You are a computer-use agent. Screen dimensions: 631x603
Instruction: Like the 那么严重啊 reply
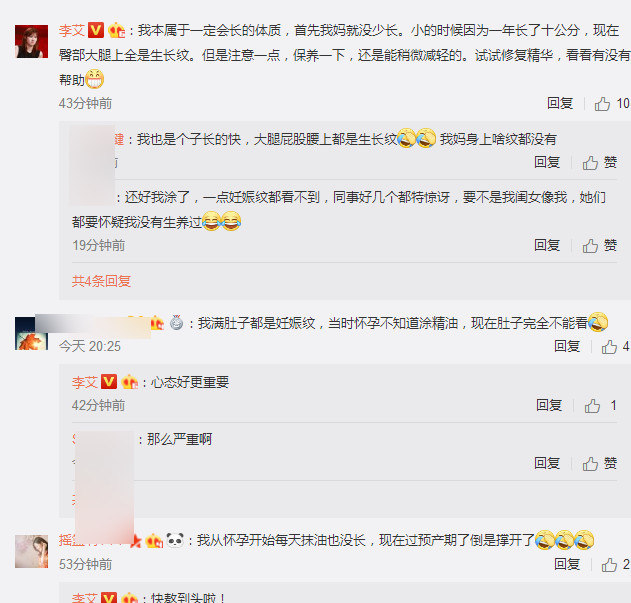(600, 464)
